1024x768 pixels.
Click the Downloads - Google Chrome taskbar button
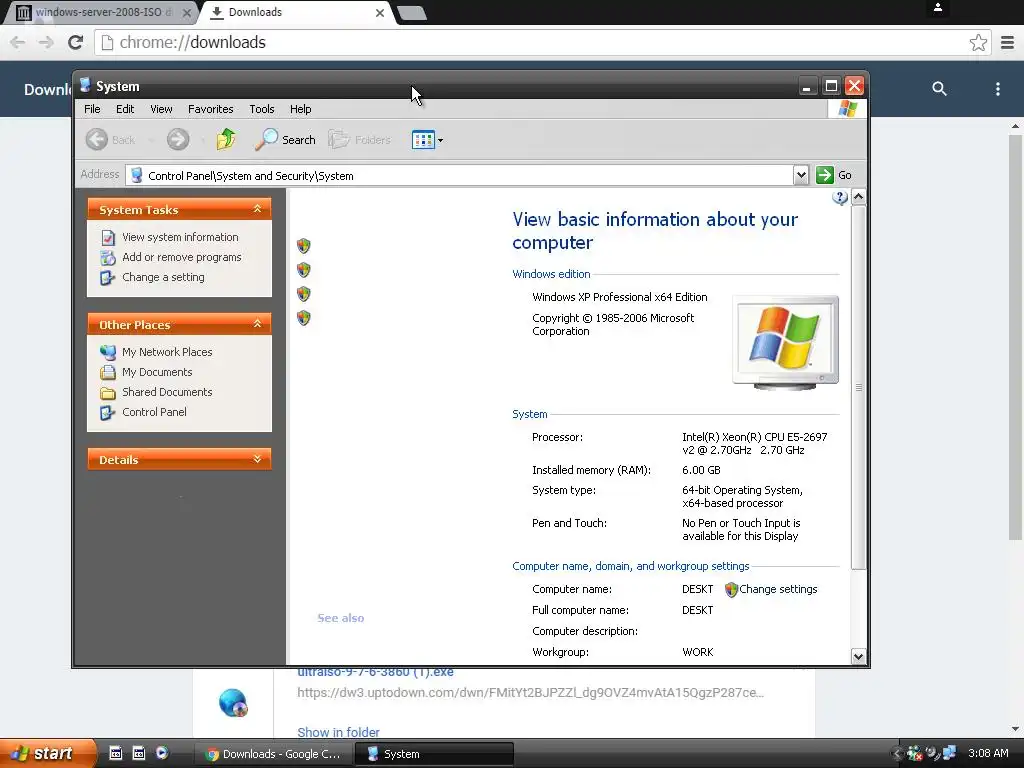pos(274,754)
